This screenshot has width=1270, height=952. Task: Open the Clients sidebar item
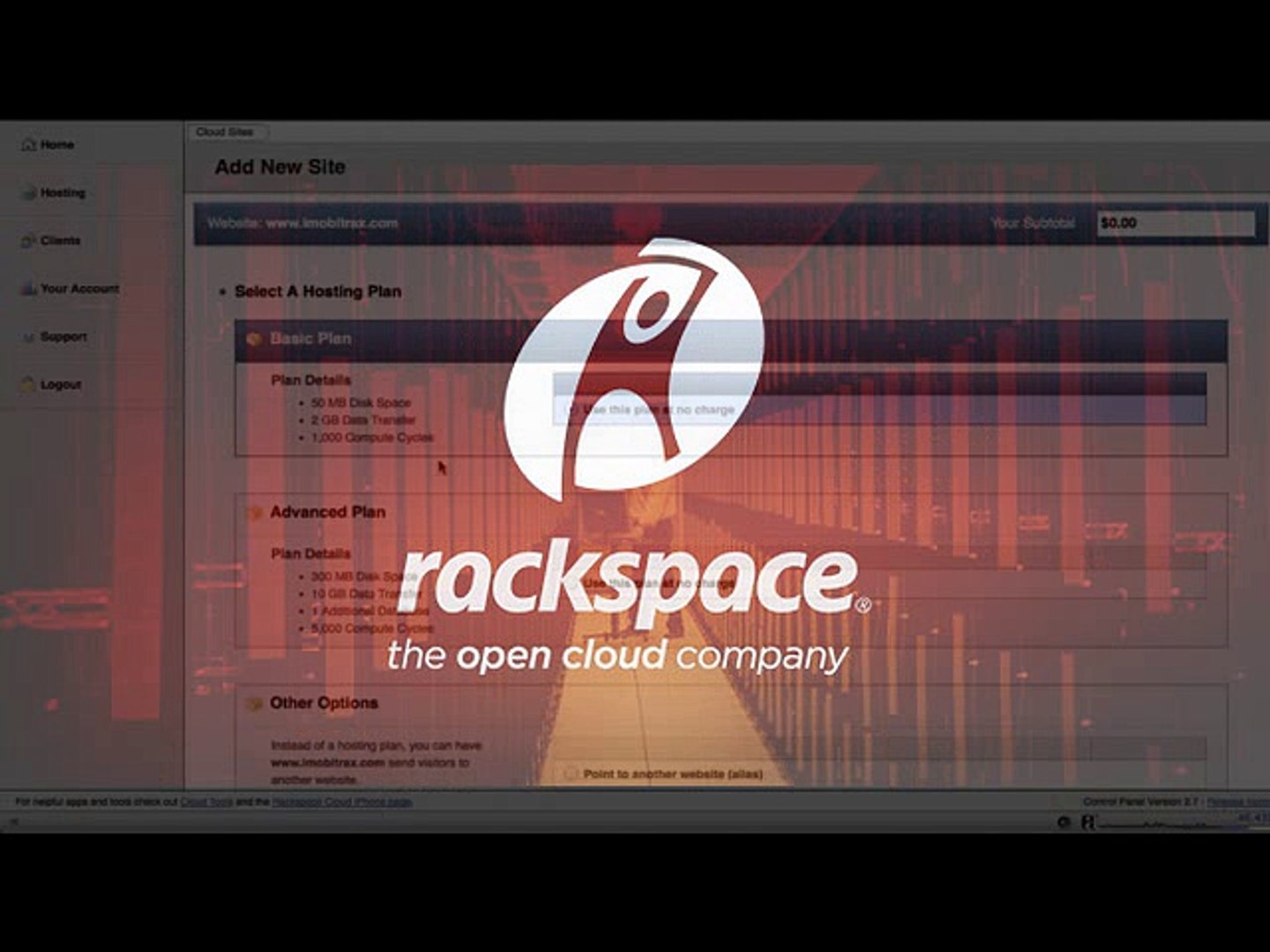60,240
